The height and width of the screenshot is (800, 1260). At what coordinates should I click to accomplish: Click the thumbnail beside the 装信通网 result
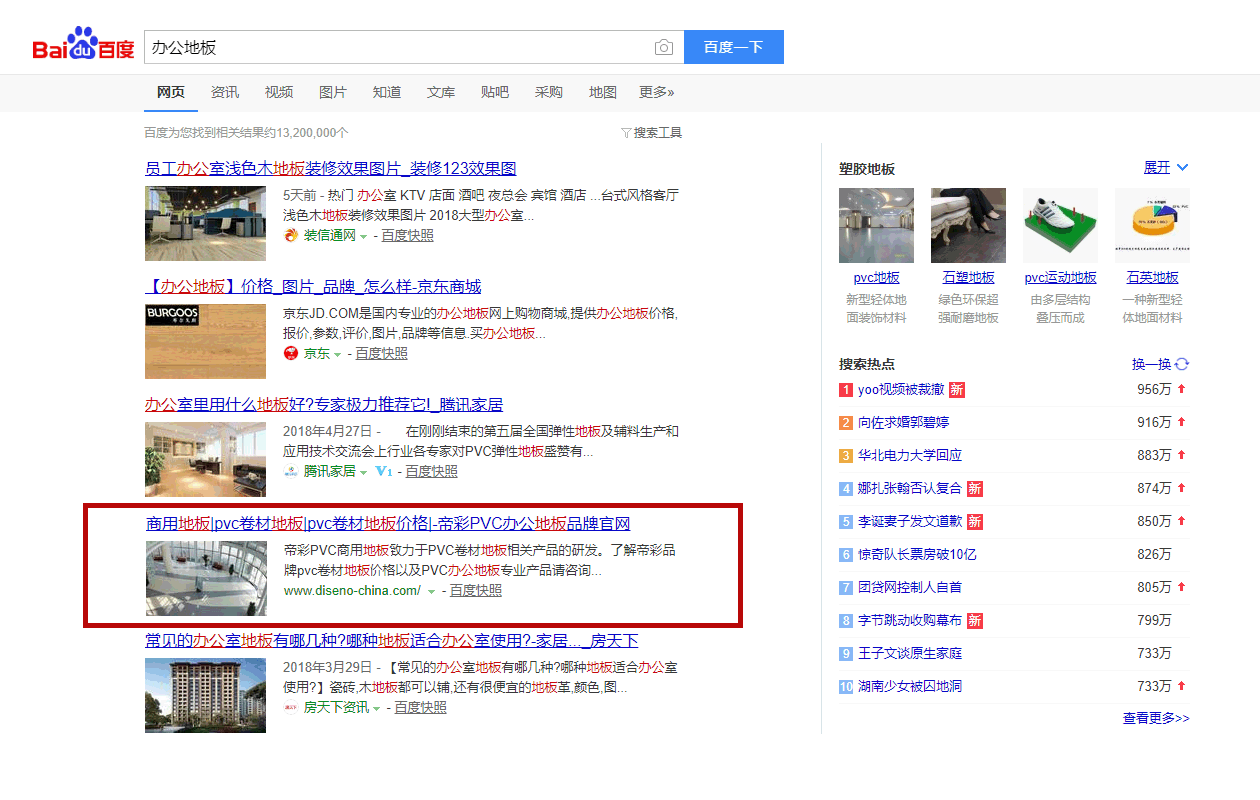pyautogui.click(x=205, y=223)
